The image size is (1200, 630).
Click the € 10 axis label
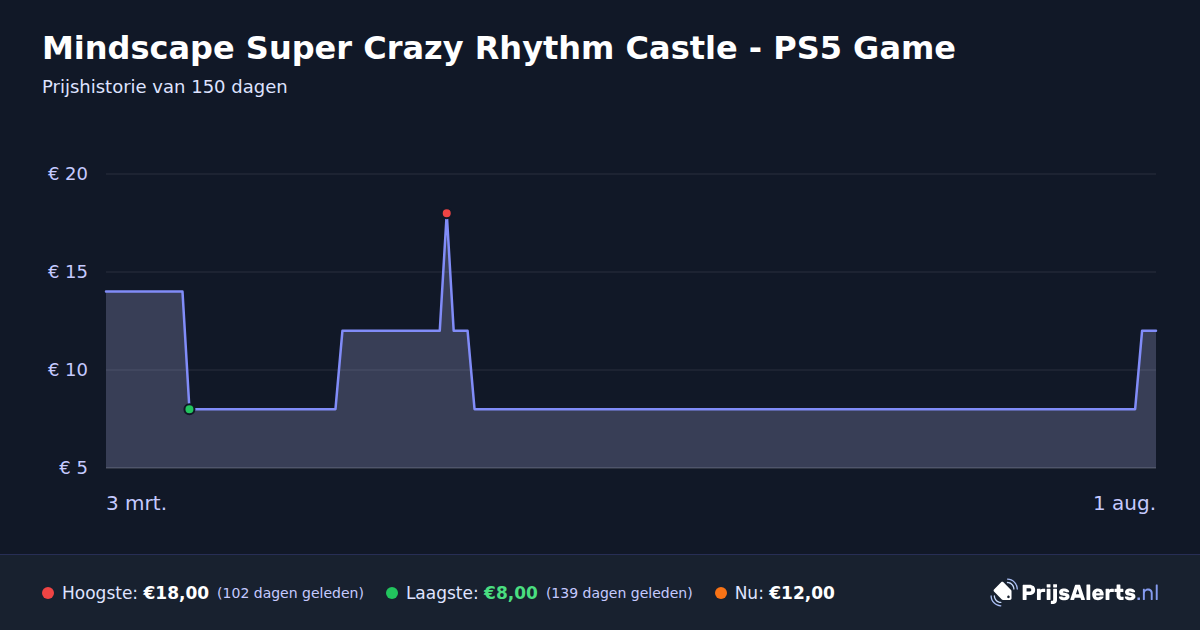[x=68, y=370]
